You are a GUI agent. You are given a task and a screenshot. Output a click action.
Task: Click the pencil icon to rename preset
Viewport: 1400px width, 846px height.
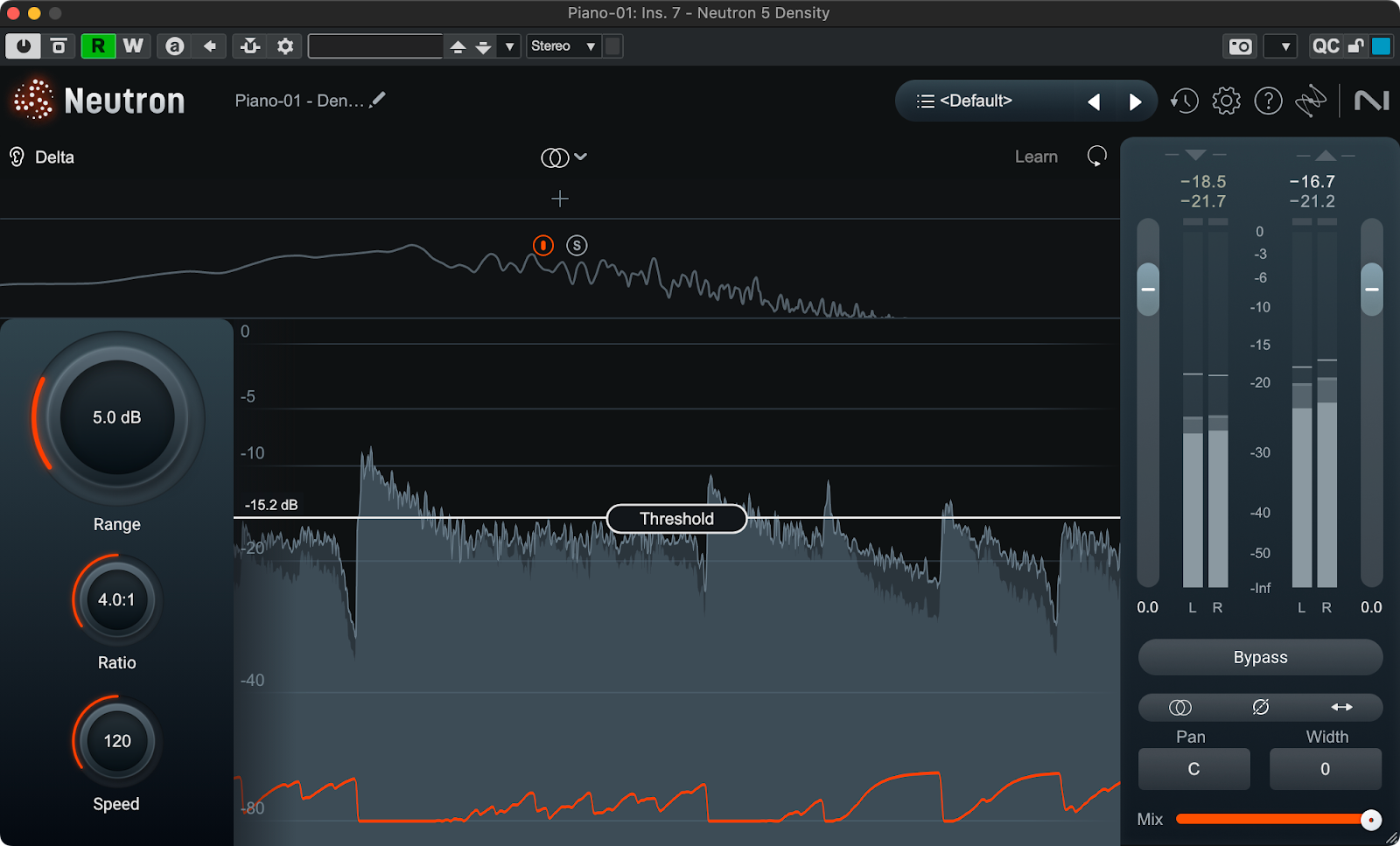(377, 101)
